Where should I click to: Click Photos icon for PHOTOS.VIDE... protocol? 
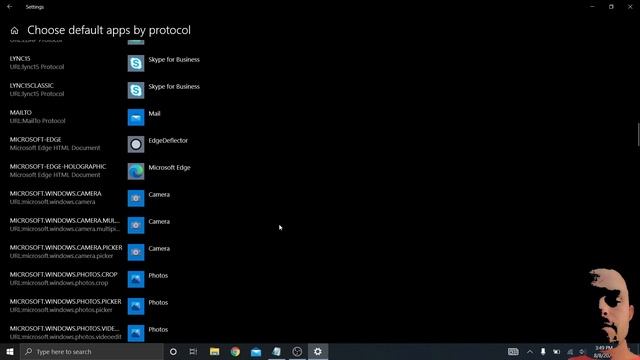coord(136,333)
